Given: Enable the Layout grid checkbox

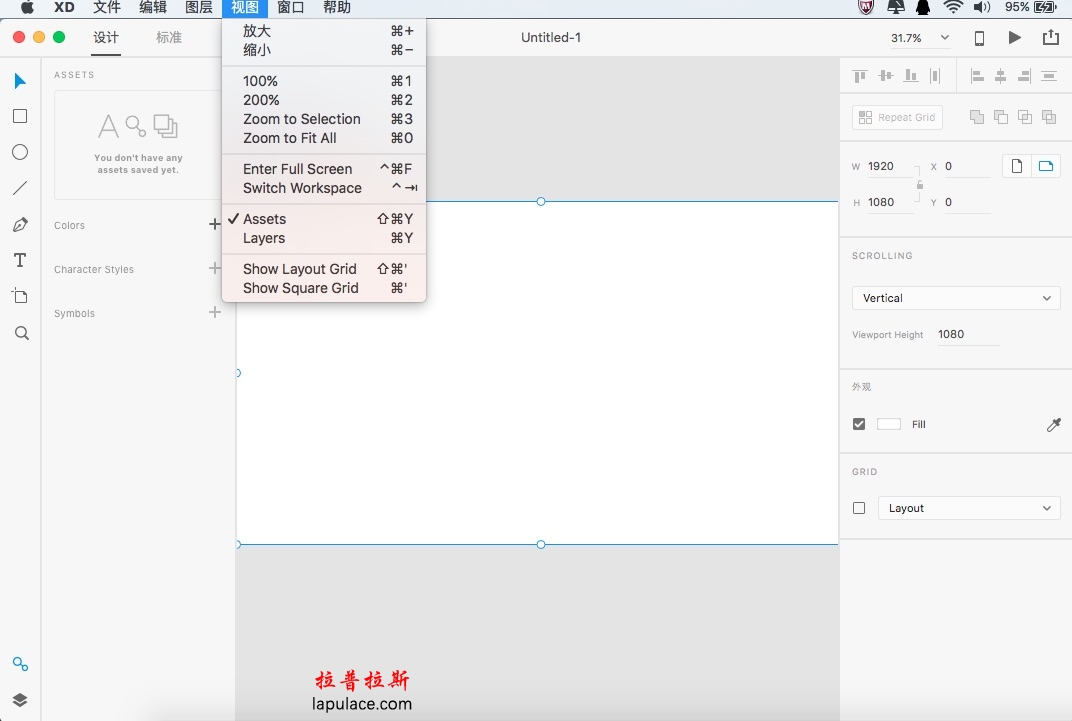Looking at the screenshot, I should 859,508.
